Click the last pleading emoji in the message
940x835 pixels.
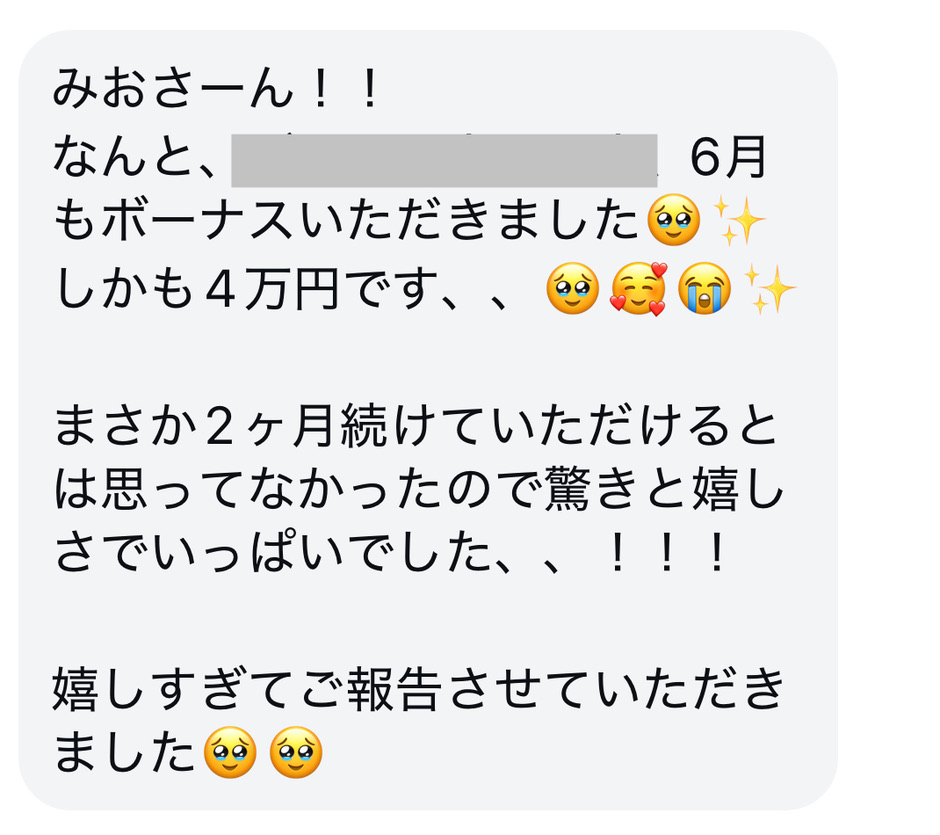296,753
